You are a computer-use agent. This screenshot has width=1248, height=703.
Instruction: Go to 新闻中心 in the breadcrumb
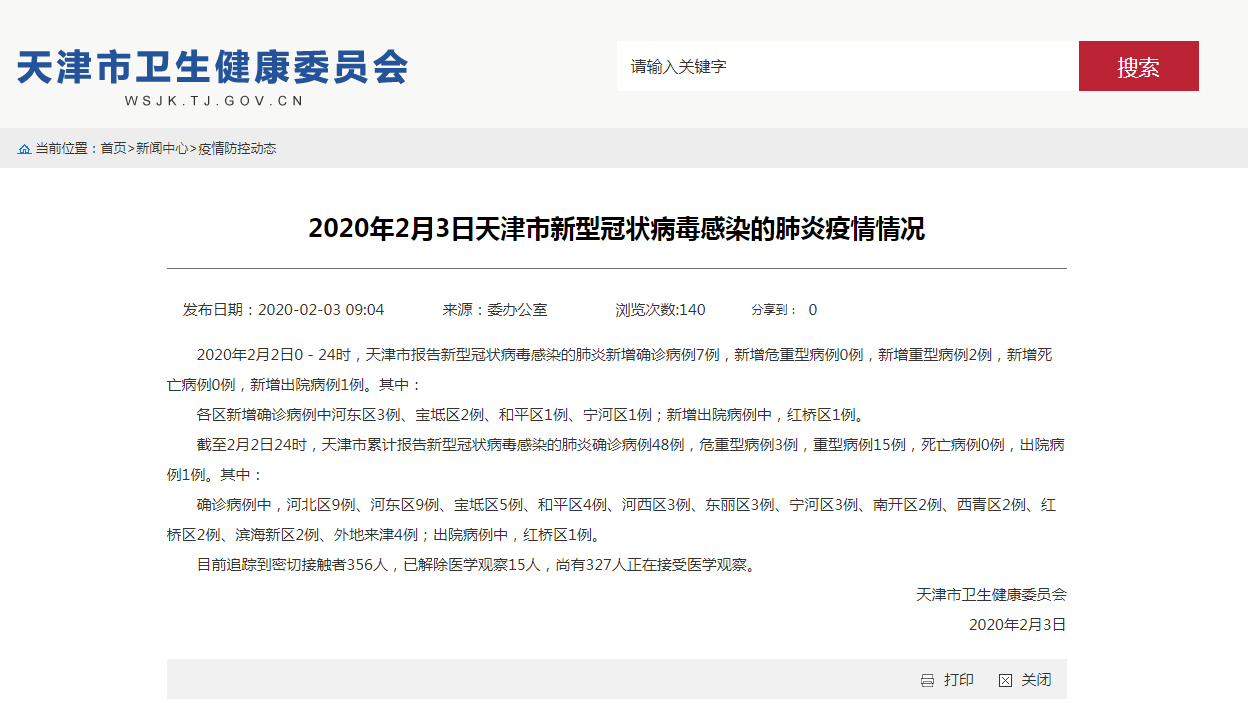(162, 149)
